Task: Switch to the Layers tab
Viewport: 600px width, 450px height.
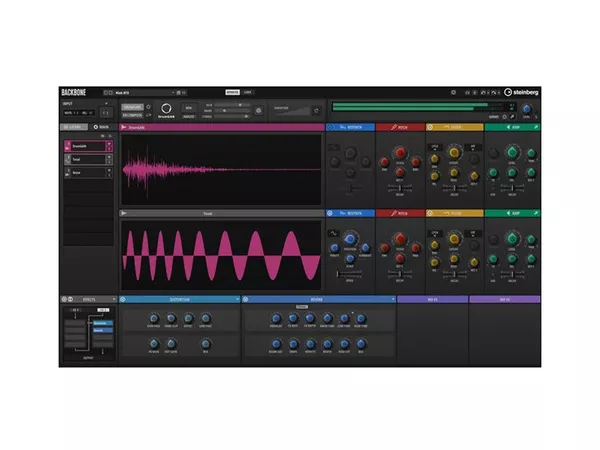Action: pyautogui.click(x=74, y=127)
